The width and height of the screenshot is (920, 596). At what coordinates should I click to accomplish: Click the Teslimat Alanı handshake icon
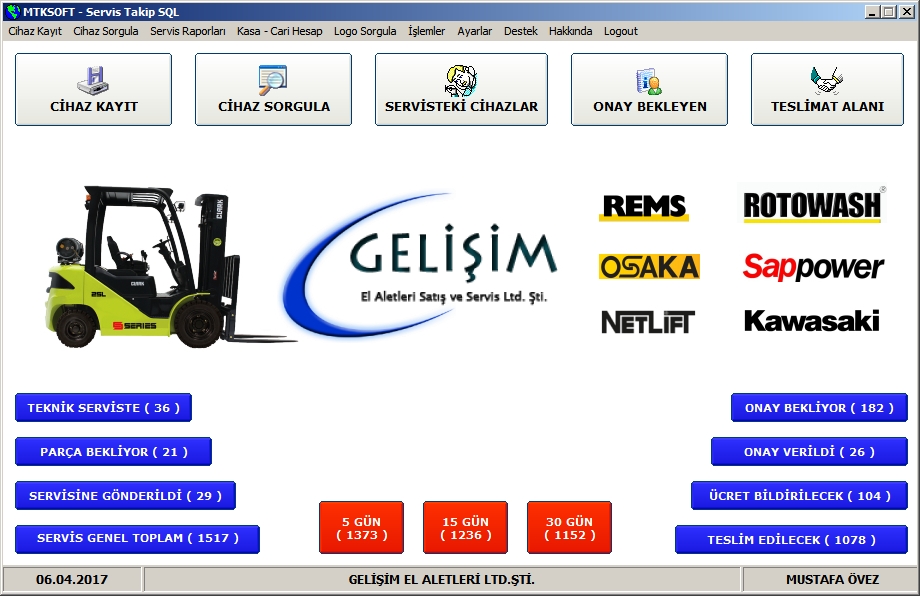(x=827, y=79)
